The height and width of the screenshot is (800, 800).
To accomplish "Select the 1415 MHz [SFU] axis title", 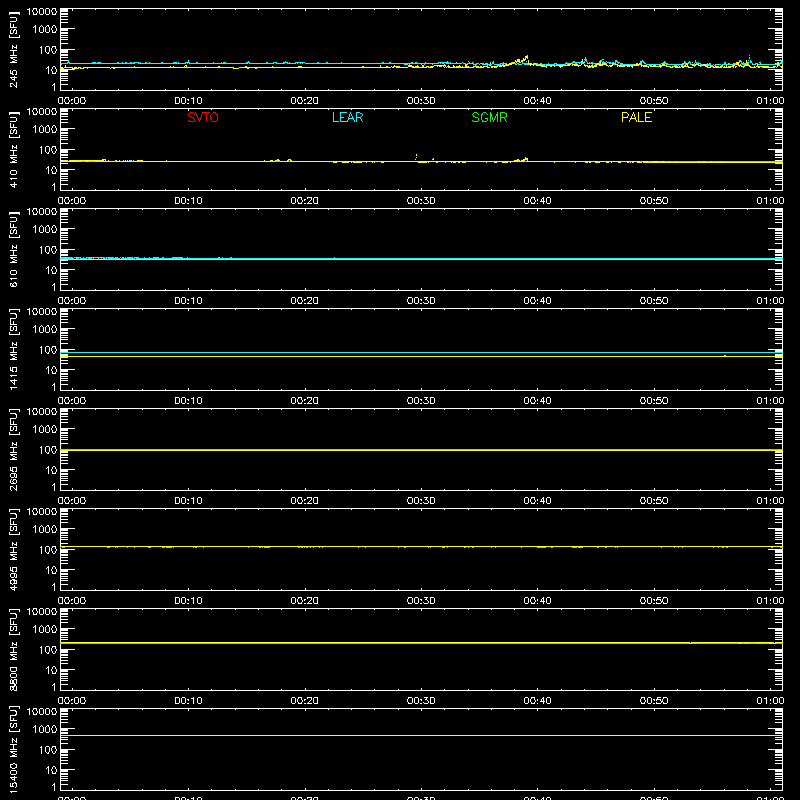I will tap(13, 349).
